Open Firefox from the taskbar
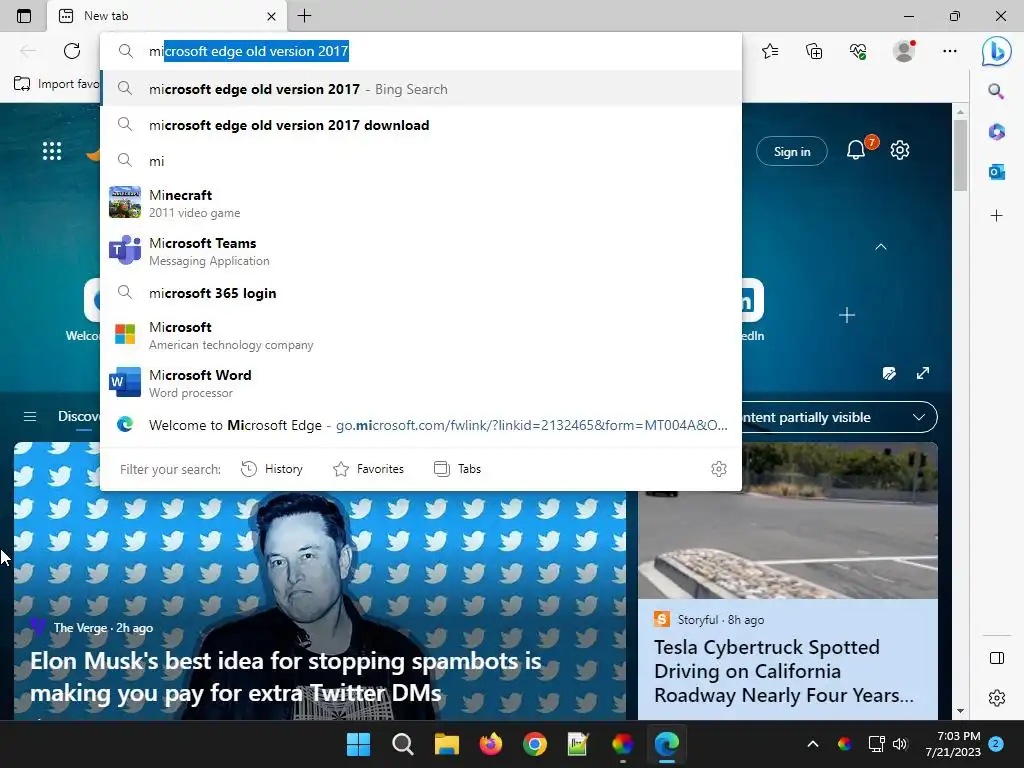1024x768 pixels. 490,744
